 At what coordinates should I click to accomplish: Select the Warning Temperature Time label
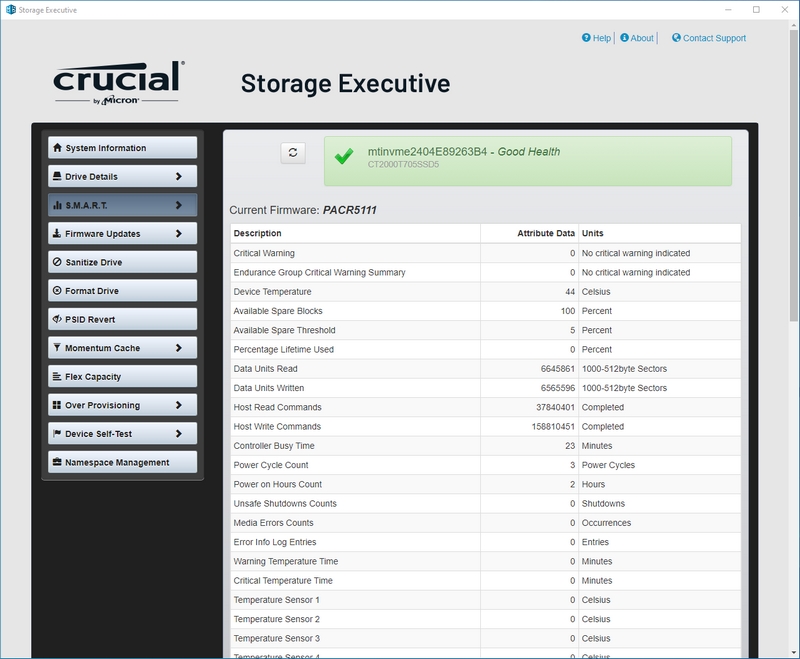click(x=286, y=562)
